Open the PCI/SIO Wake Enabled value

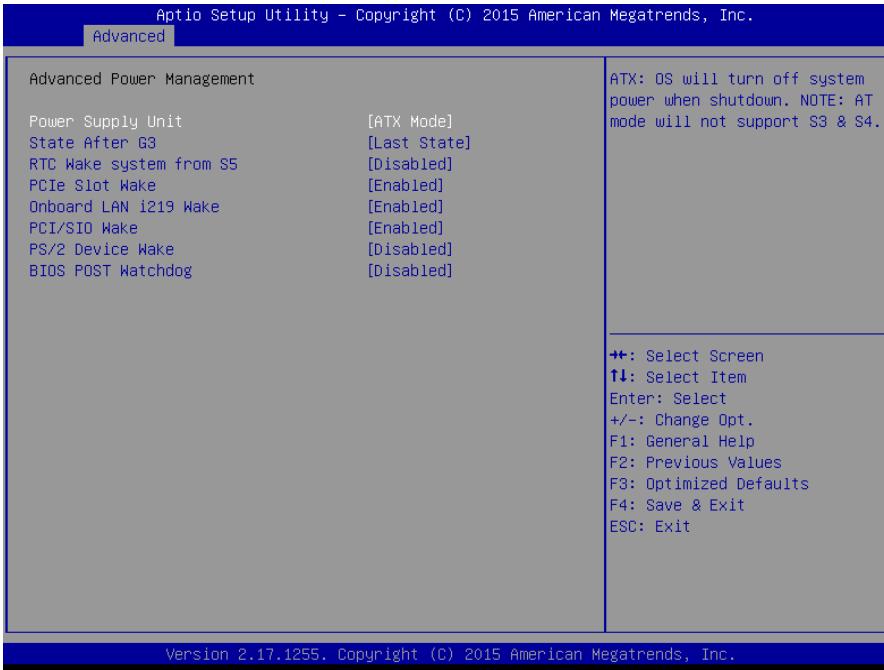(405, 228)
